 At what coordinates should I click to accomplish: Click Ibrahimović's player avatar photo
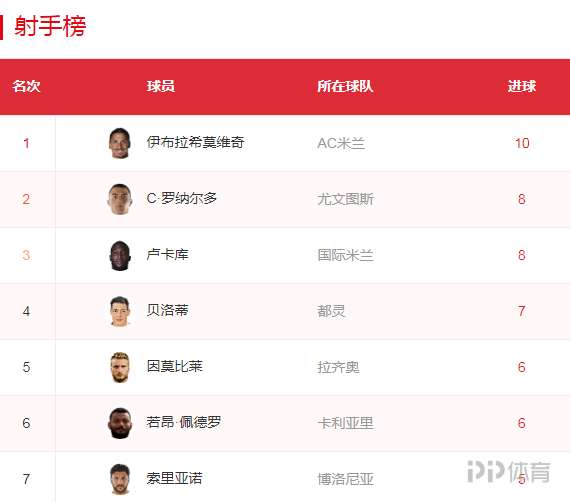point(120,143)
